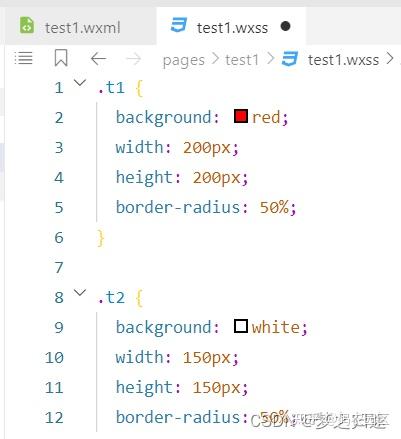Select the test1.wxss tab
Image resolution: width=401 pixels, height=439 pixels.
[231, 26]
